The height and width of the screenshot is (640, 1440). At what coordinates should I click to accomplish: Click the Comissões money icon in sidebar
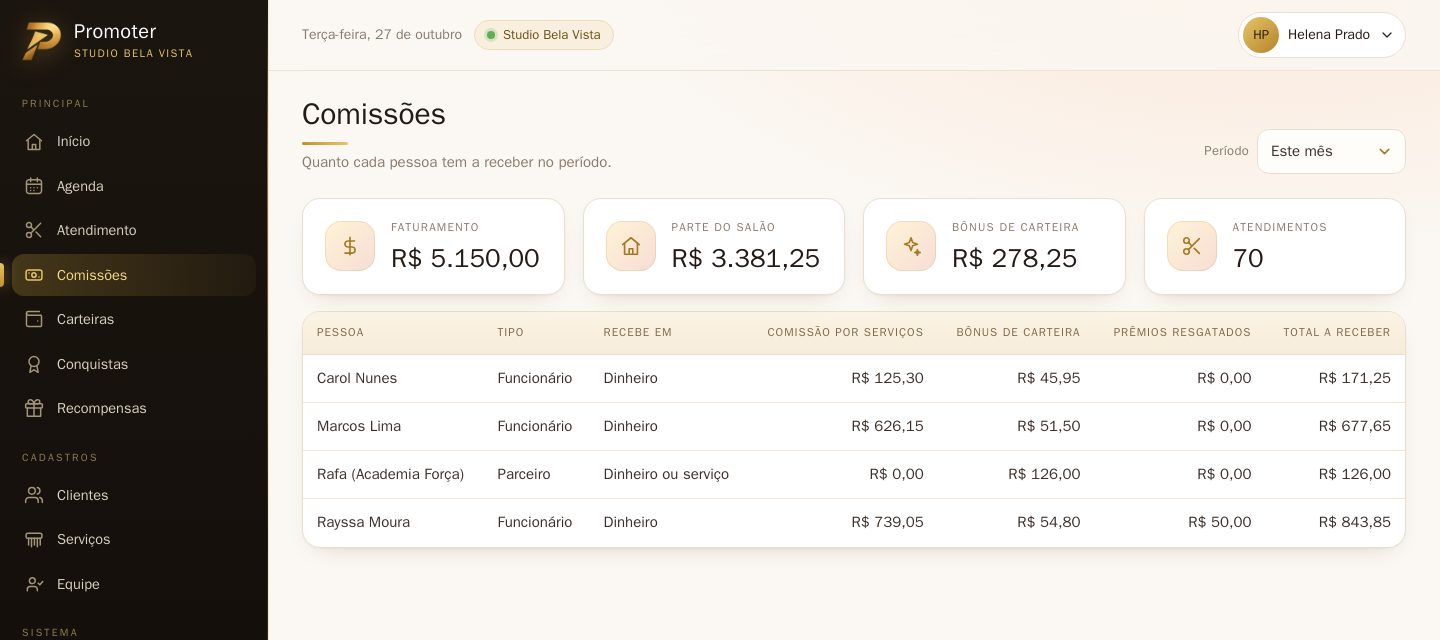pyautogui.click(x=34, y=275)
